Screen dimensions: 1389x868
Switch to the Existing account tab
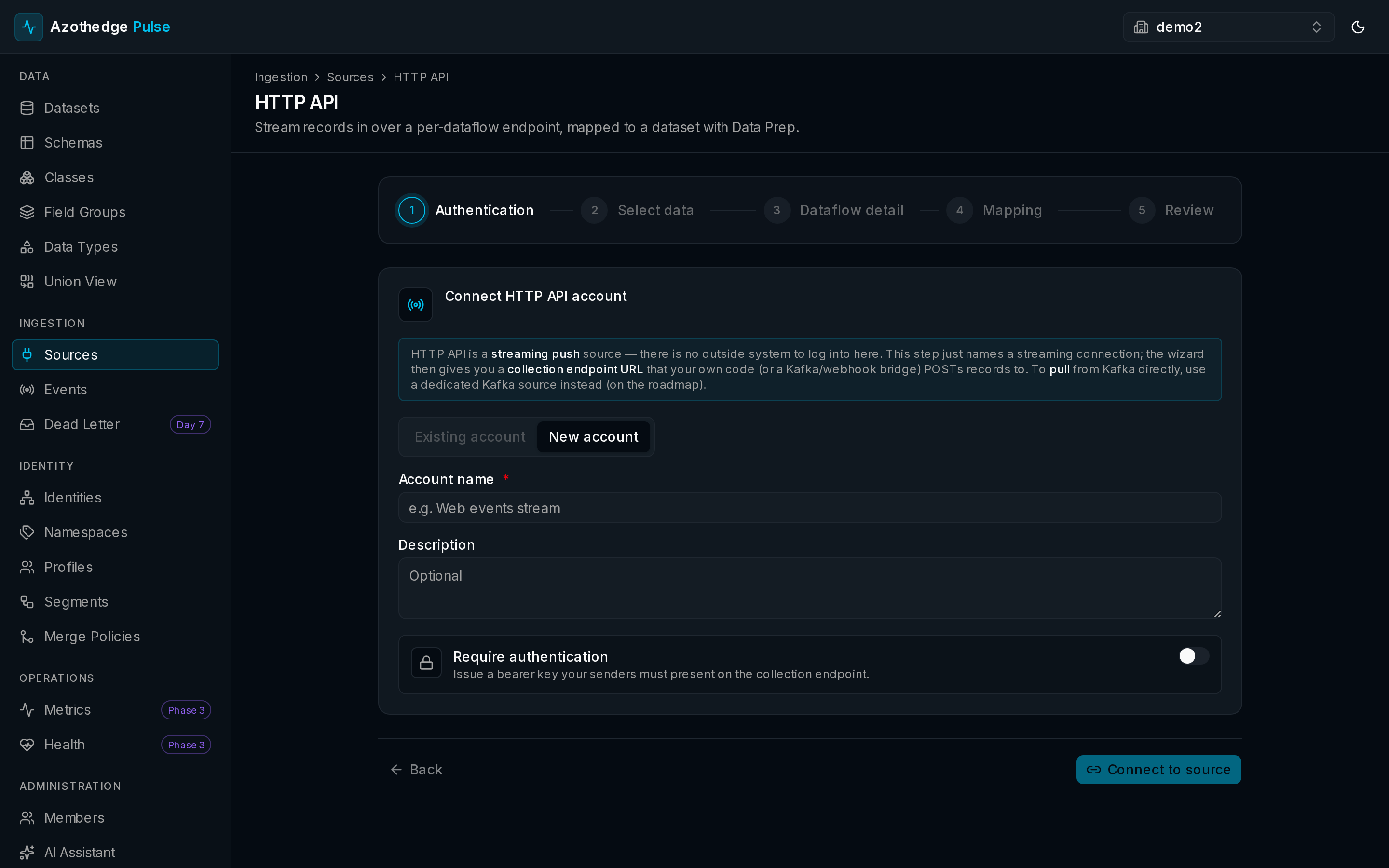469,437
